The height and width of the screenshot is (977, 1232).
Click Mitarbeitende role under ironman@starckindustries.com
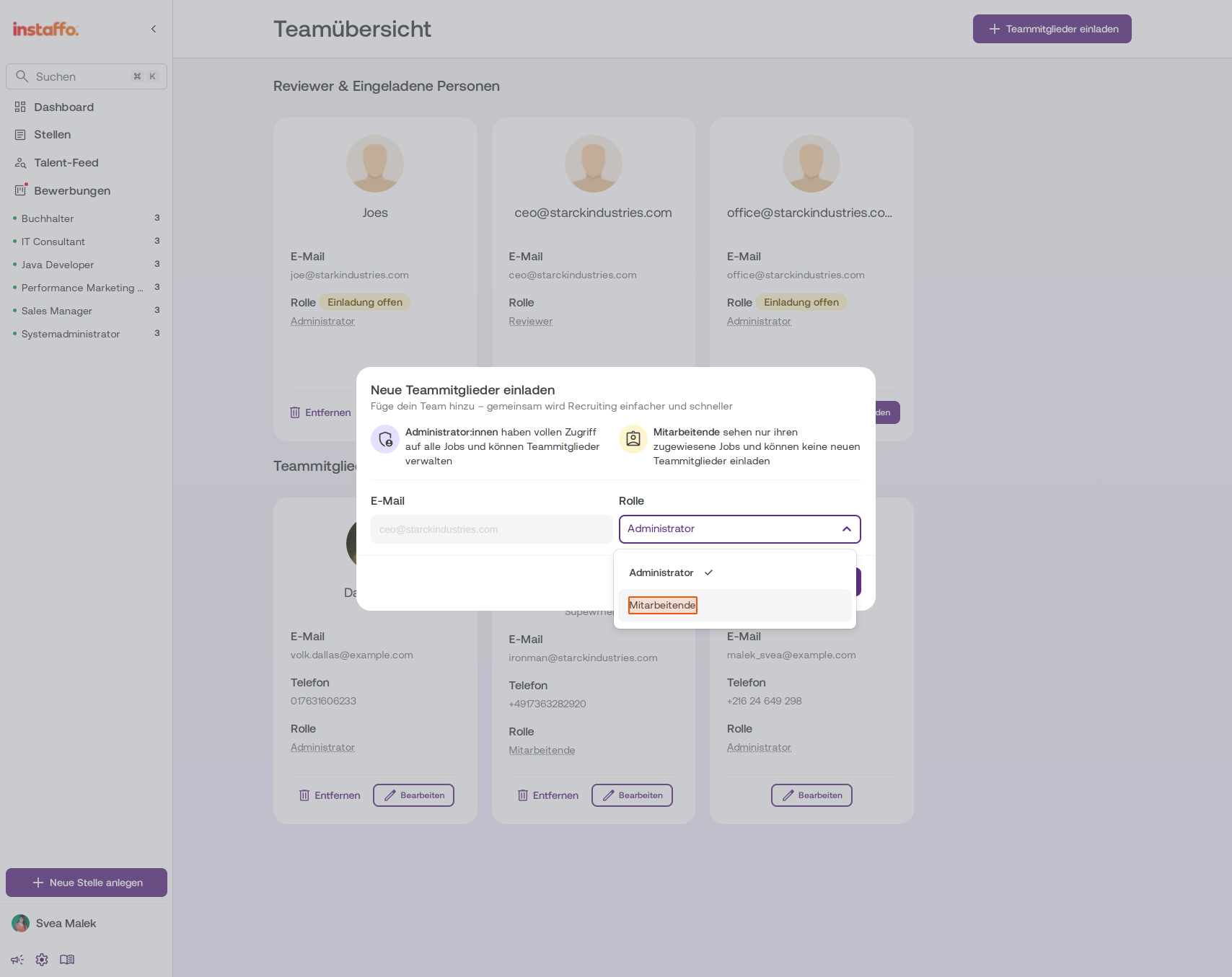[542, 751]
